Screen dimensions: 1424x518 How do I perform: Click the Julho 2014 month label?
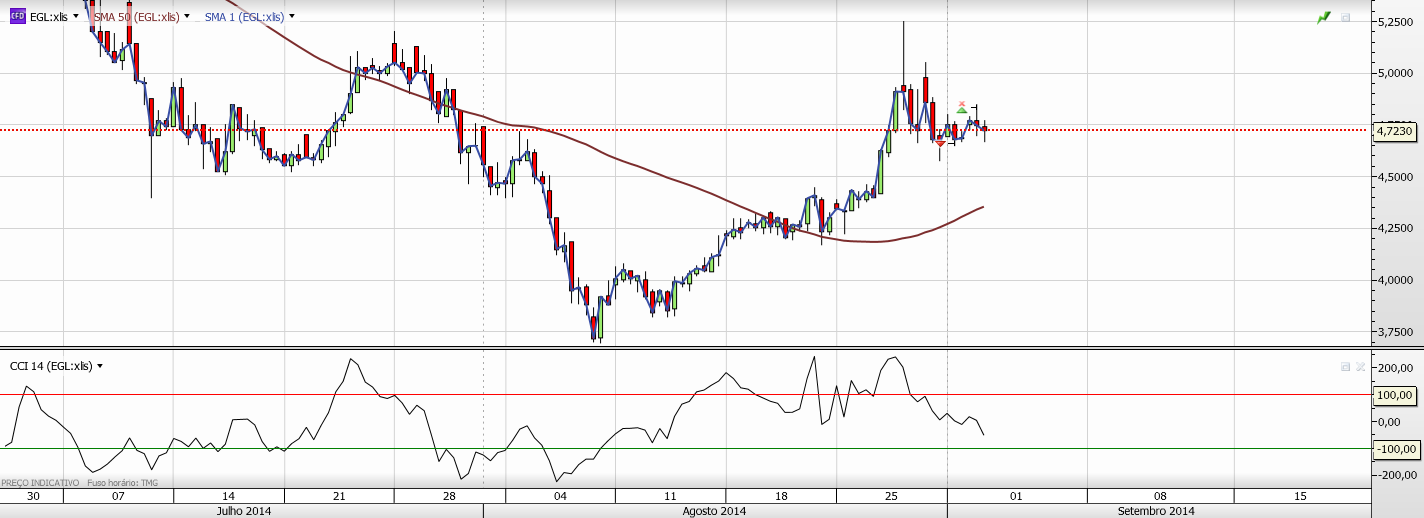(244, 511)
